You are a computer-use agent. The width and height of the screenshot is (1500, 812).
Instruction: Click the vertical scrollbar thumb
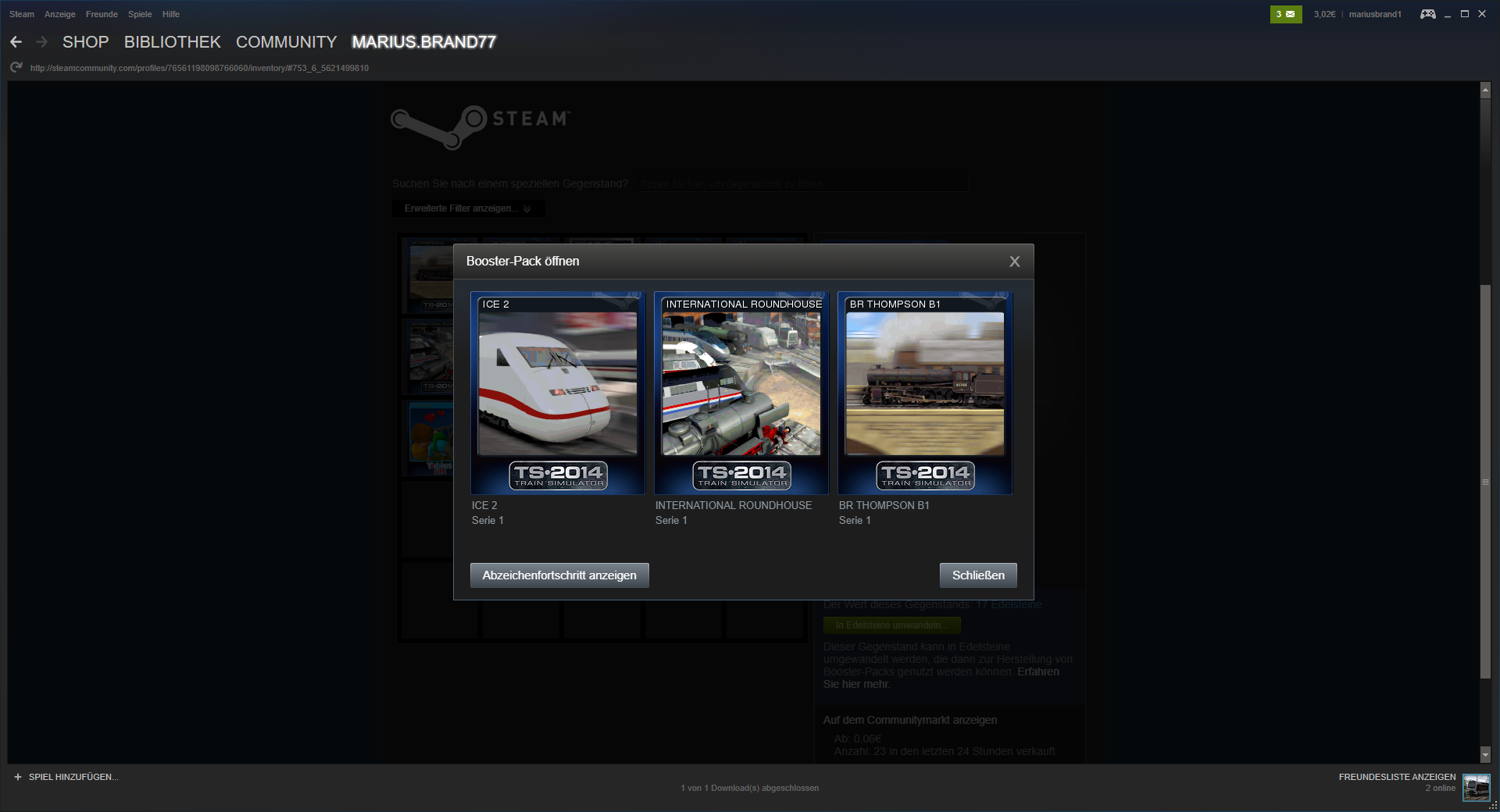tap(1485, 482)
